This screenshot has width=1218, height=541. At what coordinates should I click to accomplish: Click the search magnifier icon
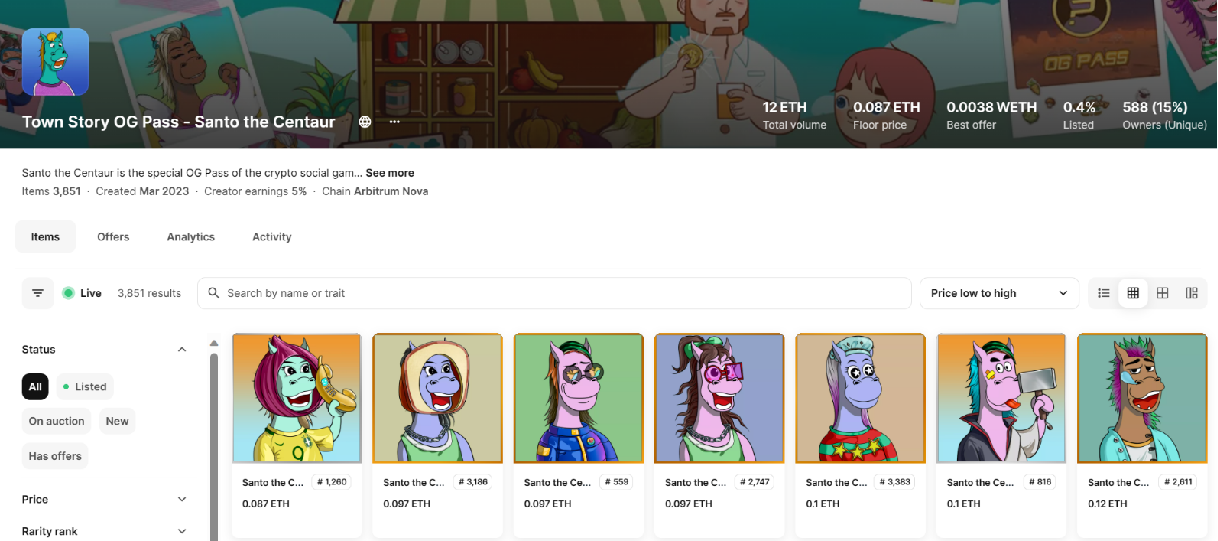(214, 293)
